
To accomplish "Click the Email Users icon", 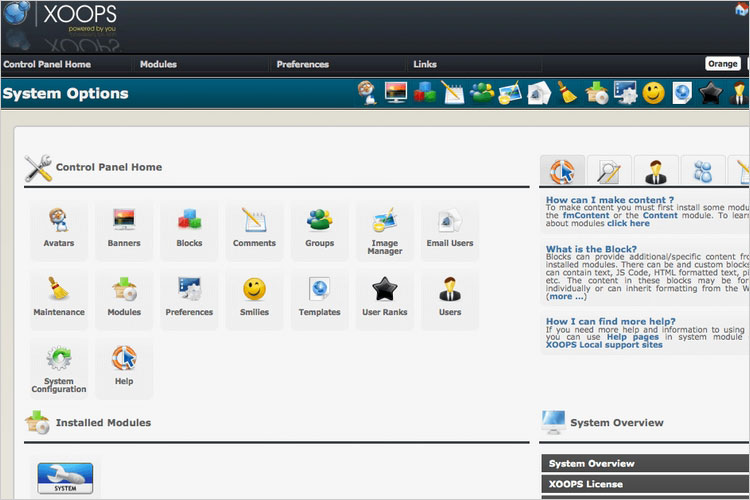I will click(450, 227).
